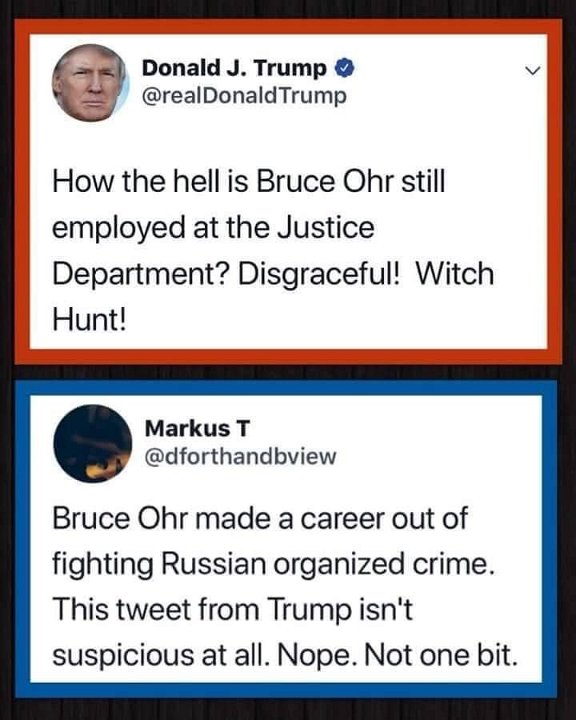The width and height of the screenshot is (576, 720).
Task: Open the @dforthandbview handle link
Action: click(241, 456)
